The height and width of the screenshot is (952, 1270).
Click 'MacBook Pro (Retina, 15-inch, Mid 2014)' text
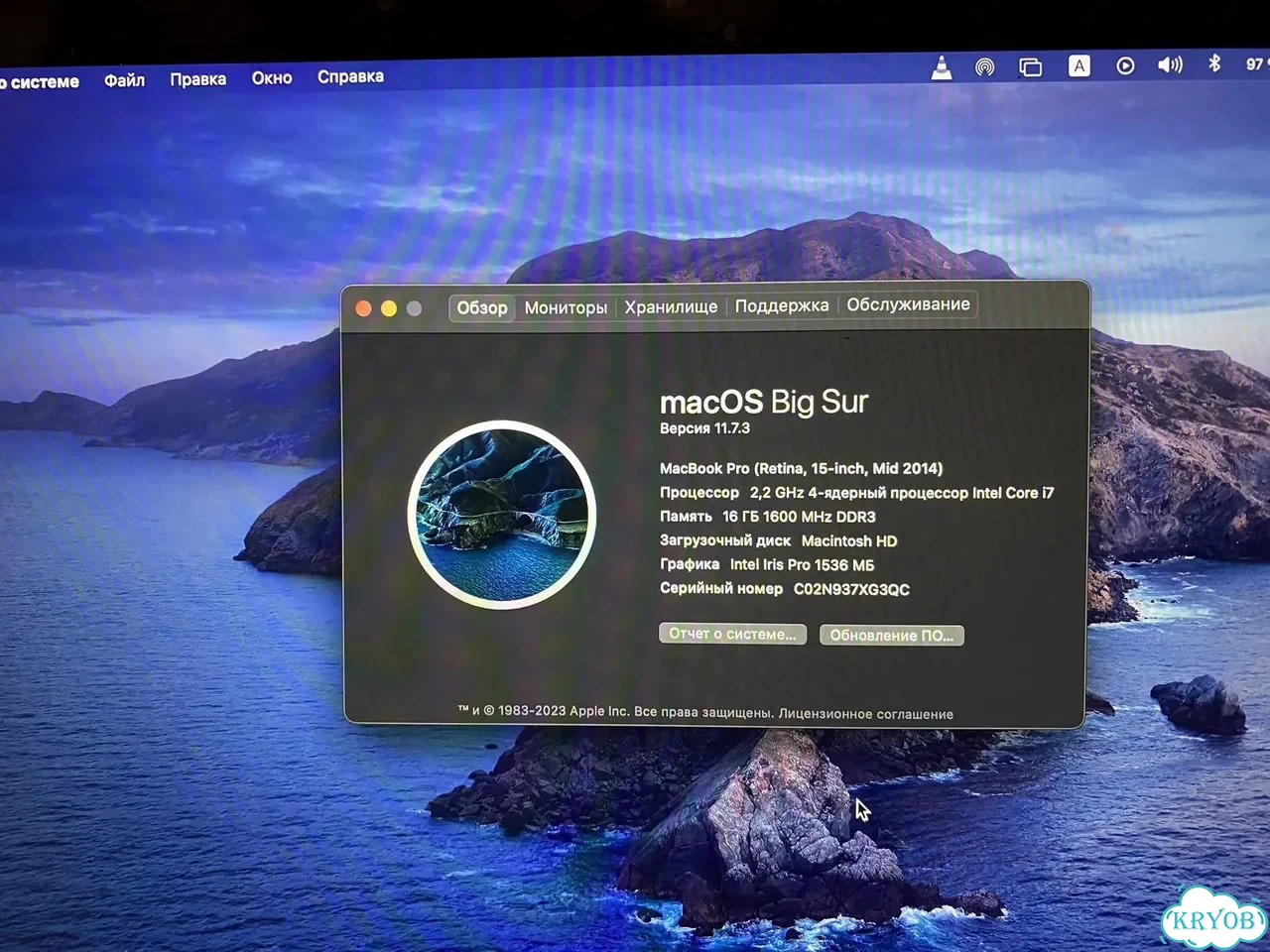click(802, 468)
